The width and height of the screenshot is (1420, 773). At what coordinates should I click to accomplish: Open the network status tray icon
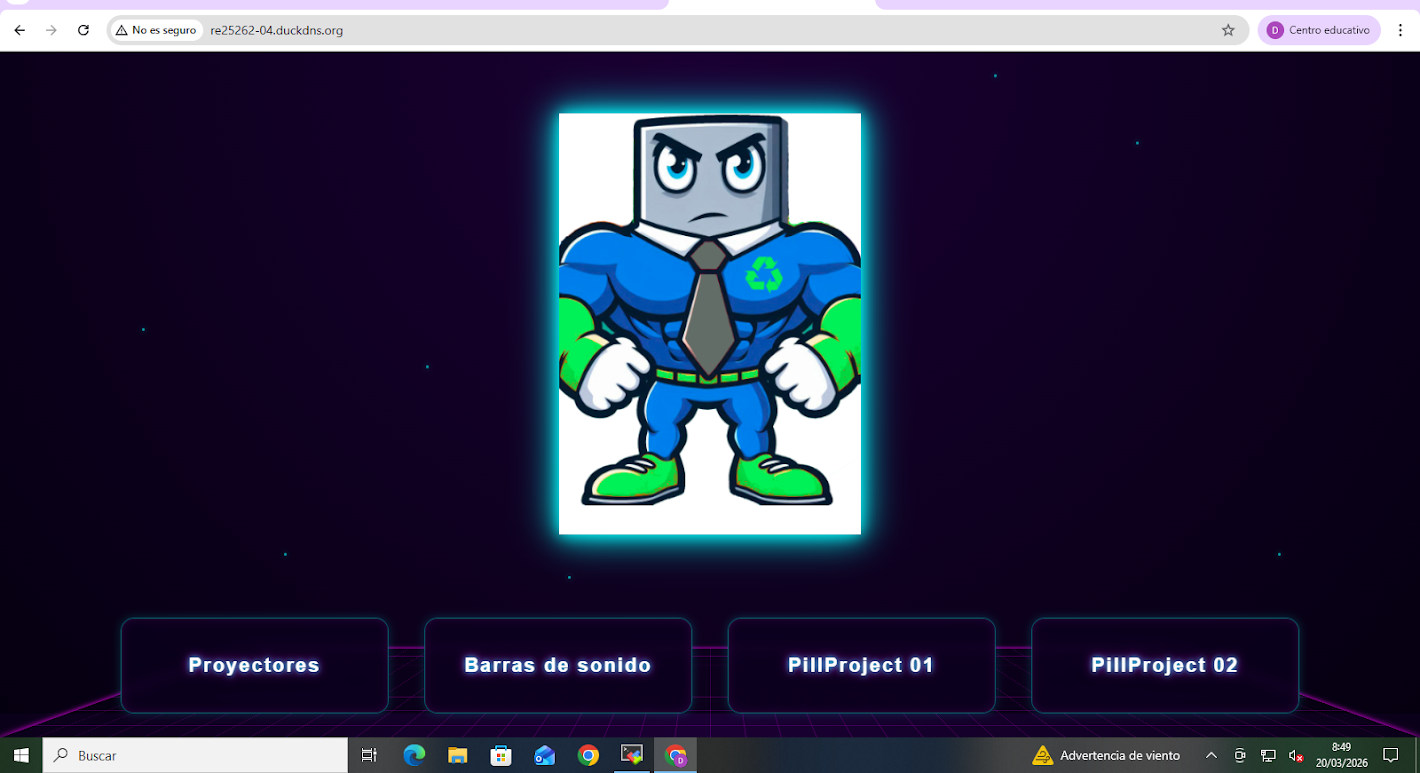[x=1268, y=755]
